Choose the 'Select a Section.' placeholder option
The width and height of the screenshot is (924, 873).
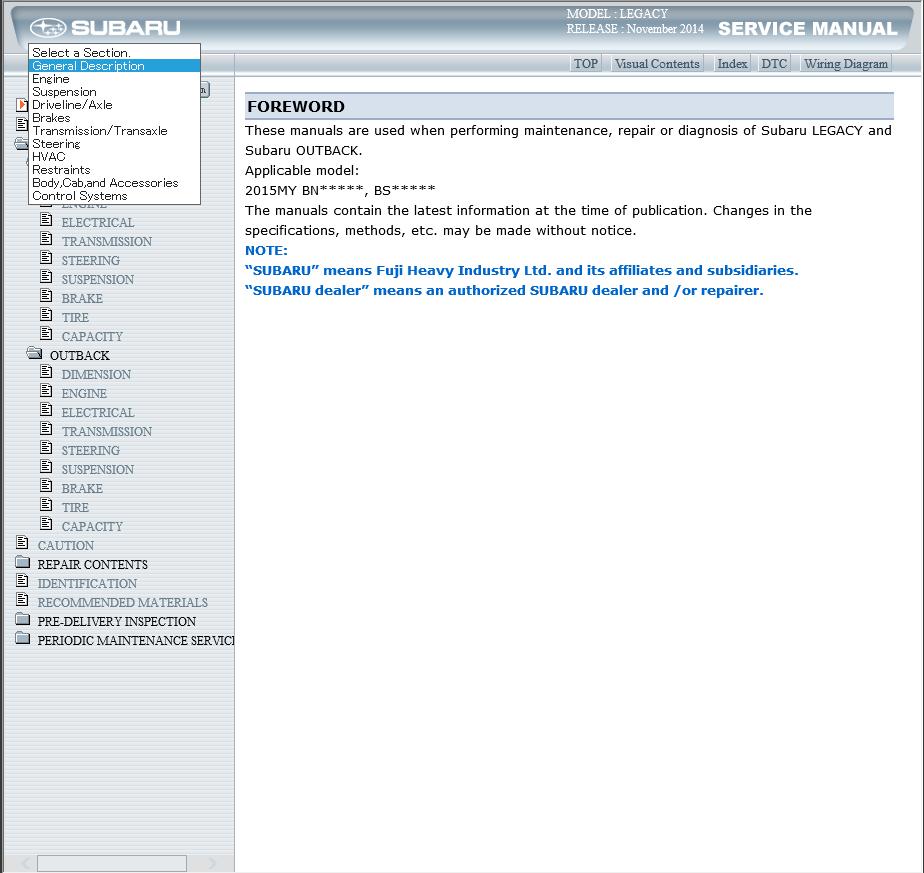(114, 52)
